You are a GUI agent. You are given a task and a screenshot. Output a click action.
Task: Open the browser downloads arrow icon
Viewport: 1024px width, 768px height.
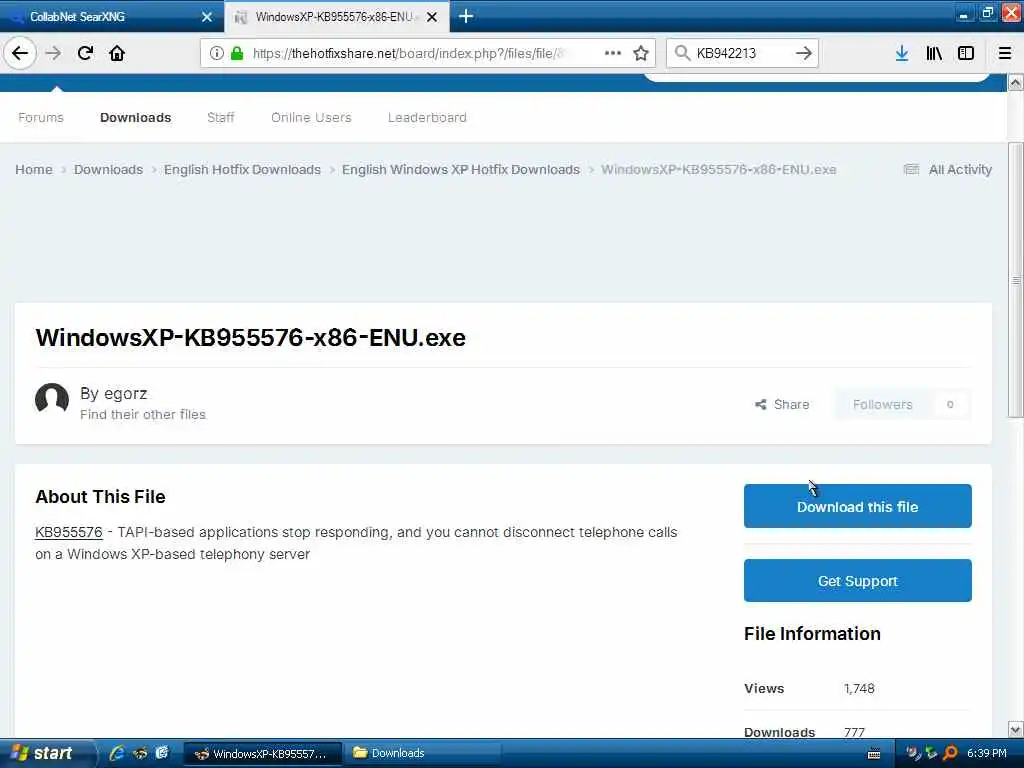coord(902,53)
